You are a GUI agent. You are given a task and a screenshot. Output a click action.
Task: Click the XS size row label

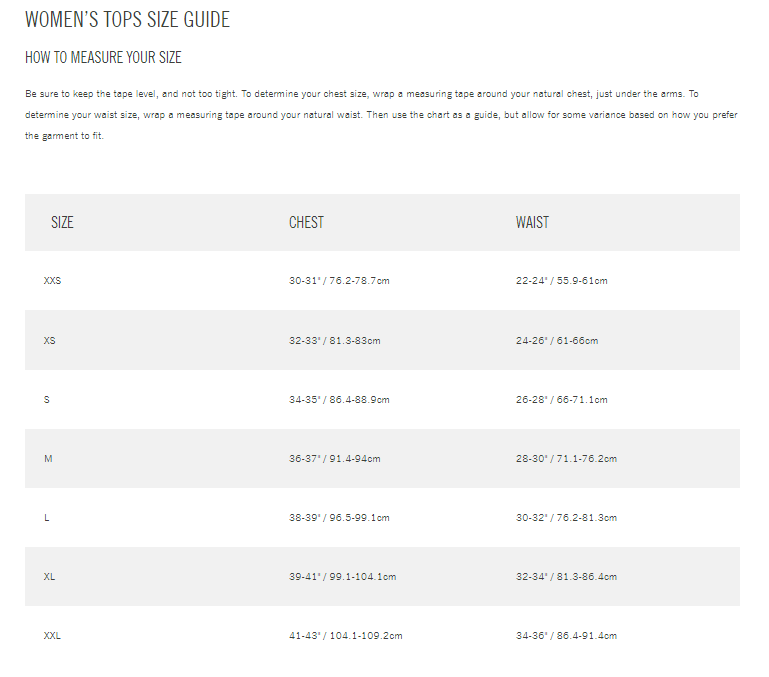(50, 341)
